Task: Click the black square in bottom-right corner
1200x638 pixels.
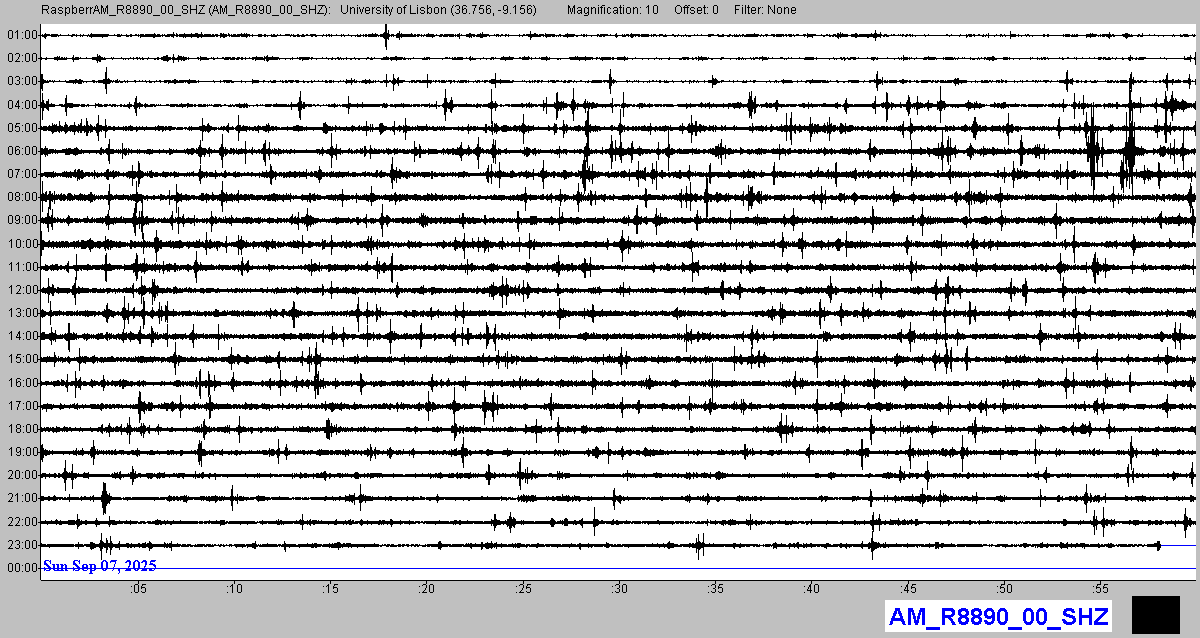Action: click(1157, 614)
